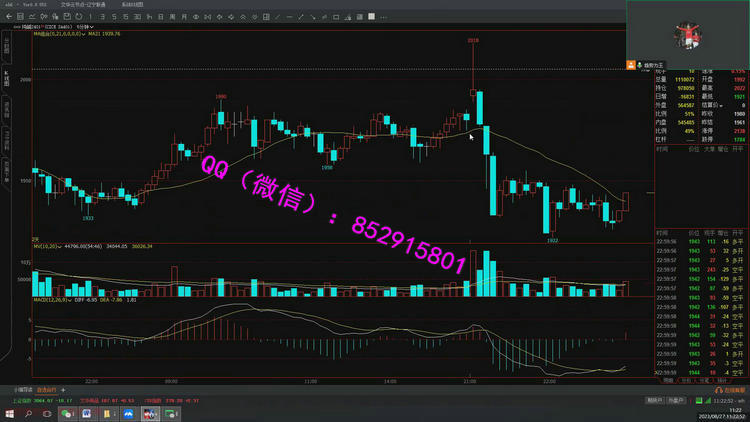Click the 2018 high price marker on chart
Screen dimensions: 750x422
(x=472, y=40)
